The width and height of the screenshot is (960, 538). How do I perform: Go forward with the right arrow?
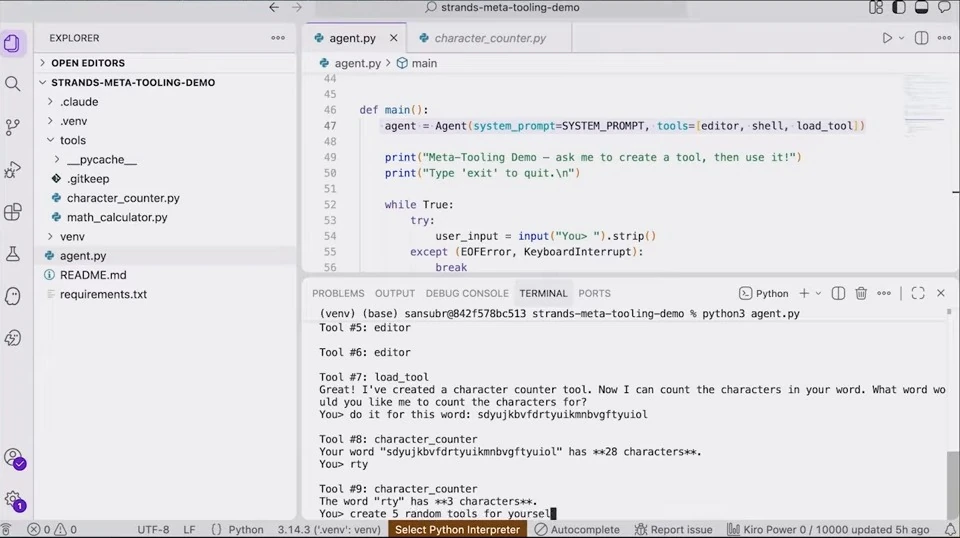pyautogui.click(x=297, y=7)
